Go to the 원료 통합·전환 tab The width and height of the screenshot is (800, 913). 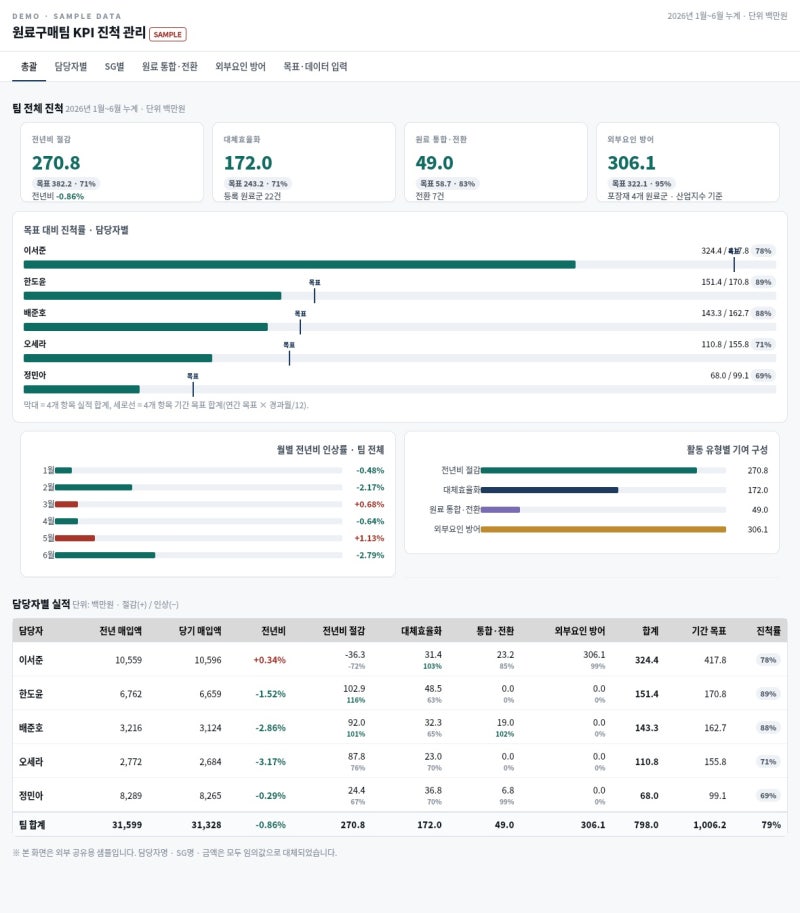(169, 66)
